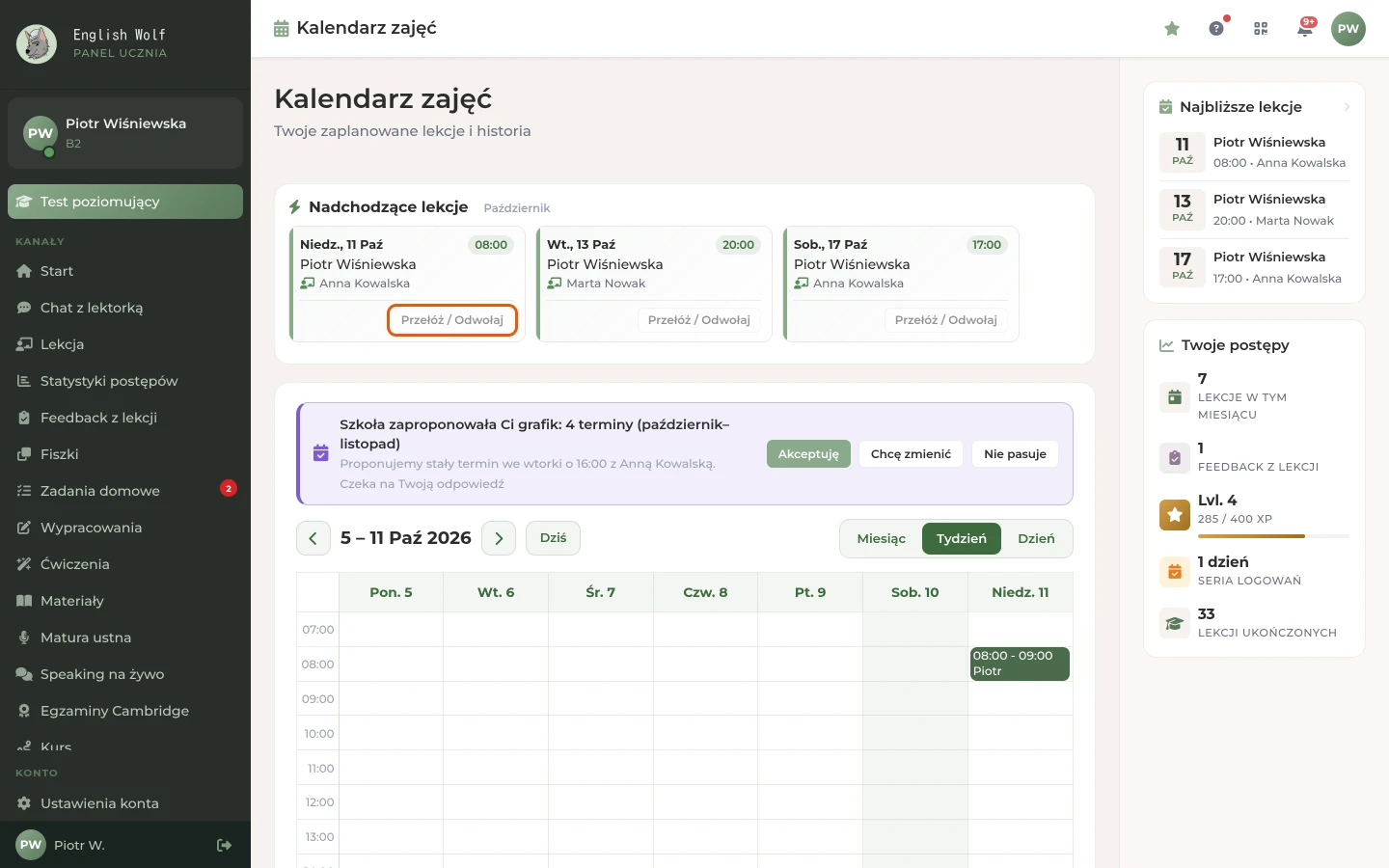Expand Najbliższe lekcje with the chevron

1347,107
